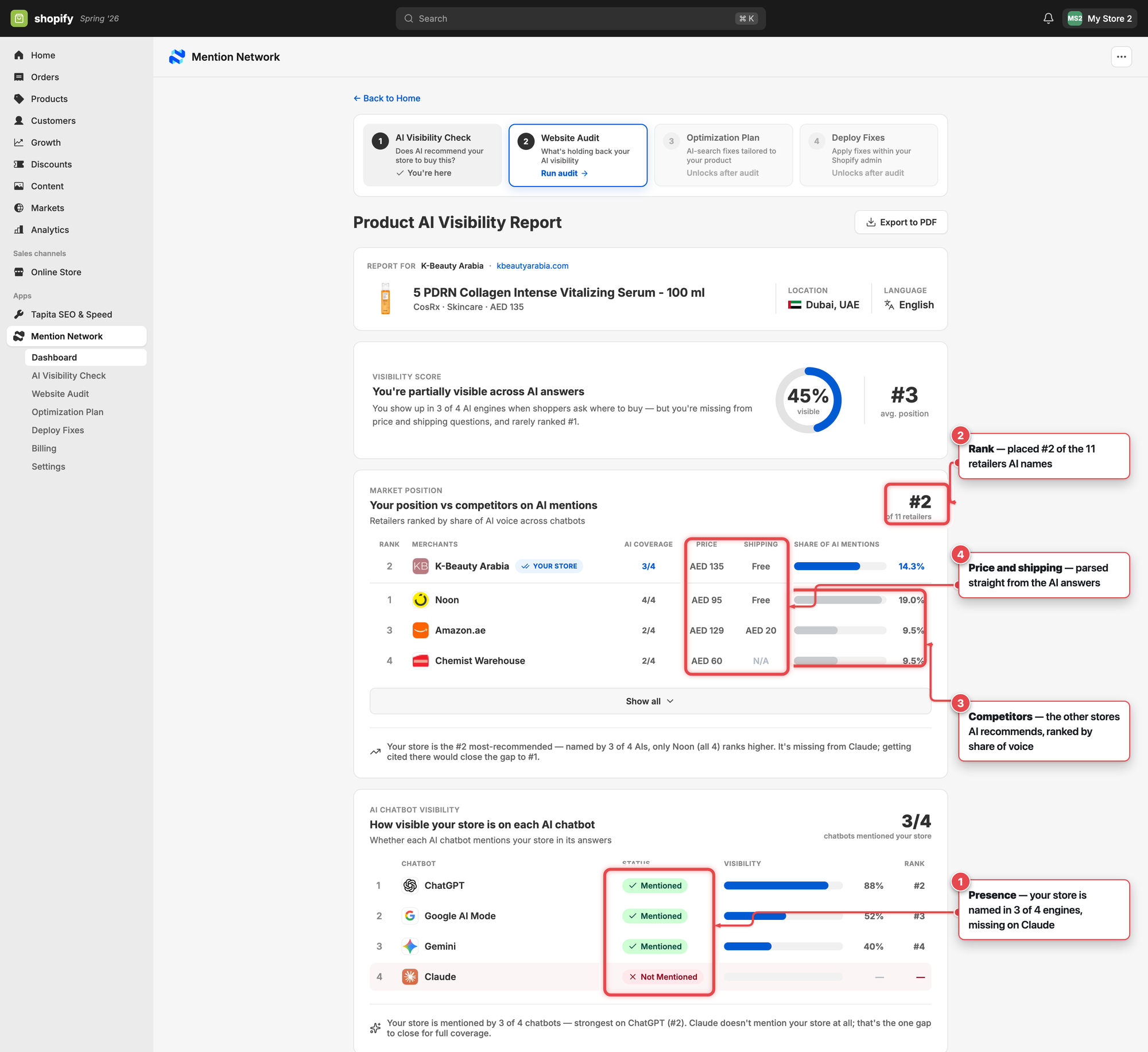Viewport: 1148px width, 1052px height.
Task: Click Noon's AED 95 price cell
Action: [x=707, y=600]
